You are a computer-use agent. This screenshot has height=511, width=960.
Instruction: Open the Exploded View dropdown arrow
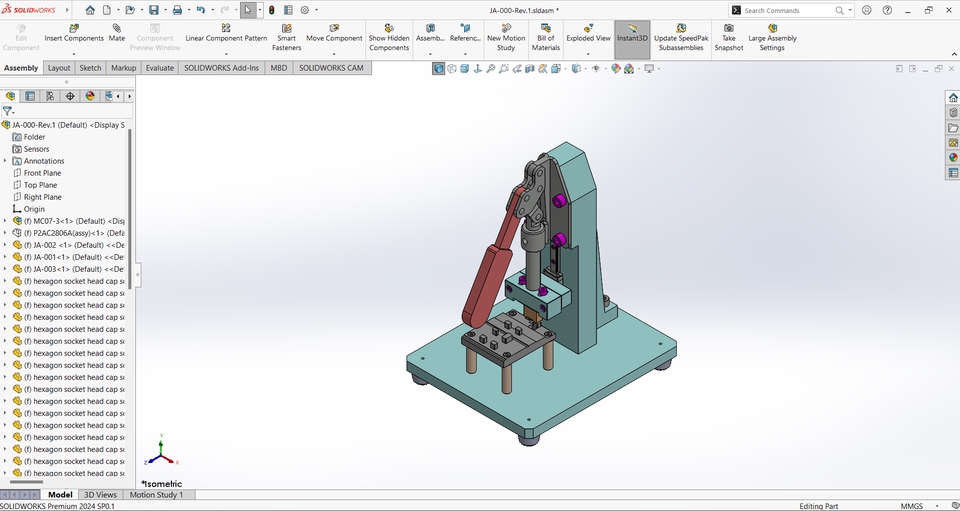588,54
